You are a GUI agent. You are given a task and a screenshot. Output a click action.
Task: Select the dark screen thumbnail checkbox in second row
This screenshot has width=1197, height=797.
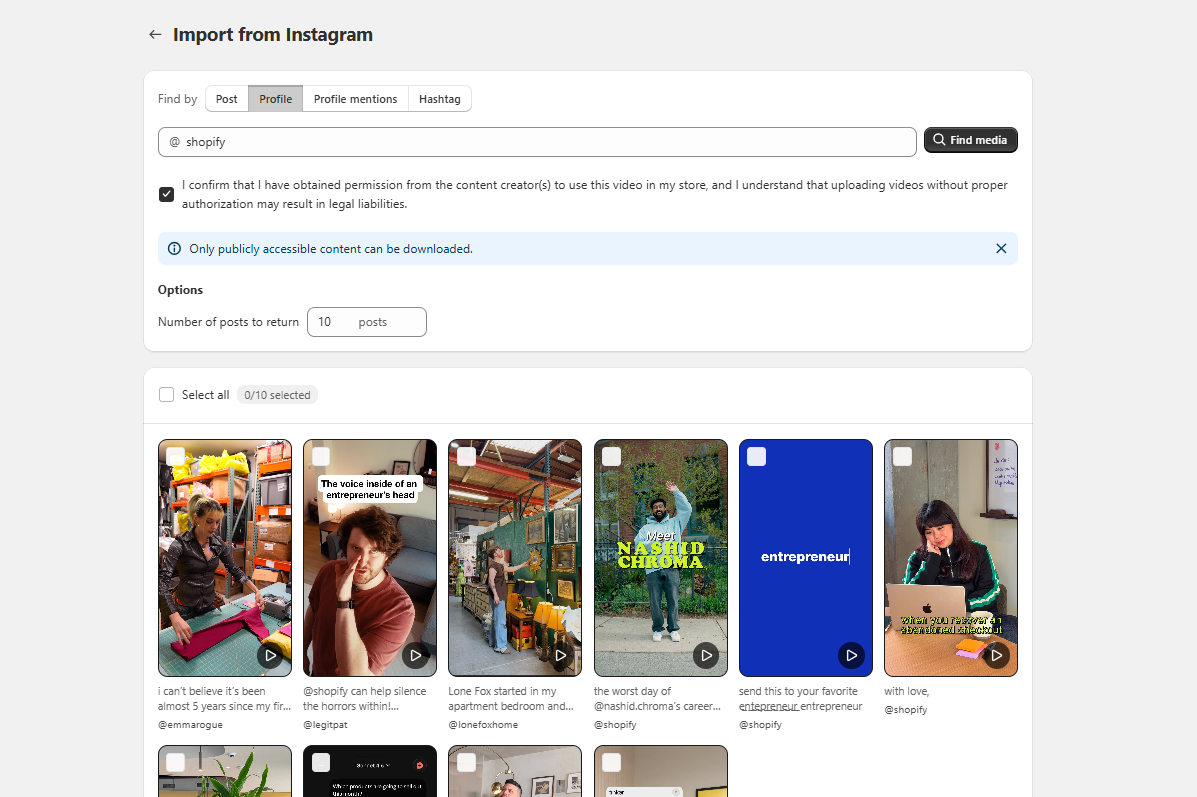pyautogui.click(x=321, y=763)
